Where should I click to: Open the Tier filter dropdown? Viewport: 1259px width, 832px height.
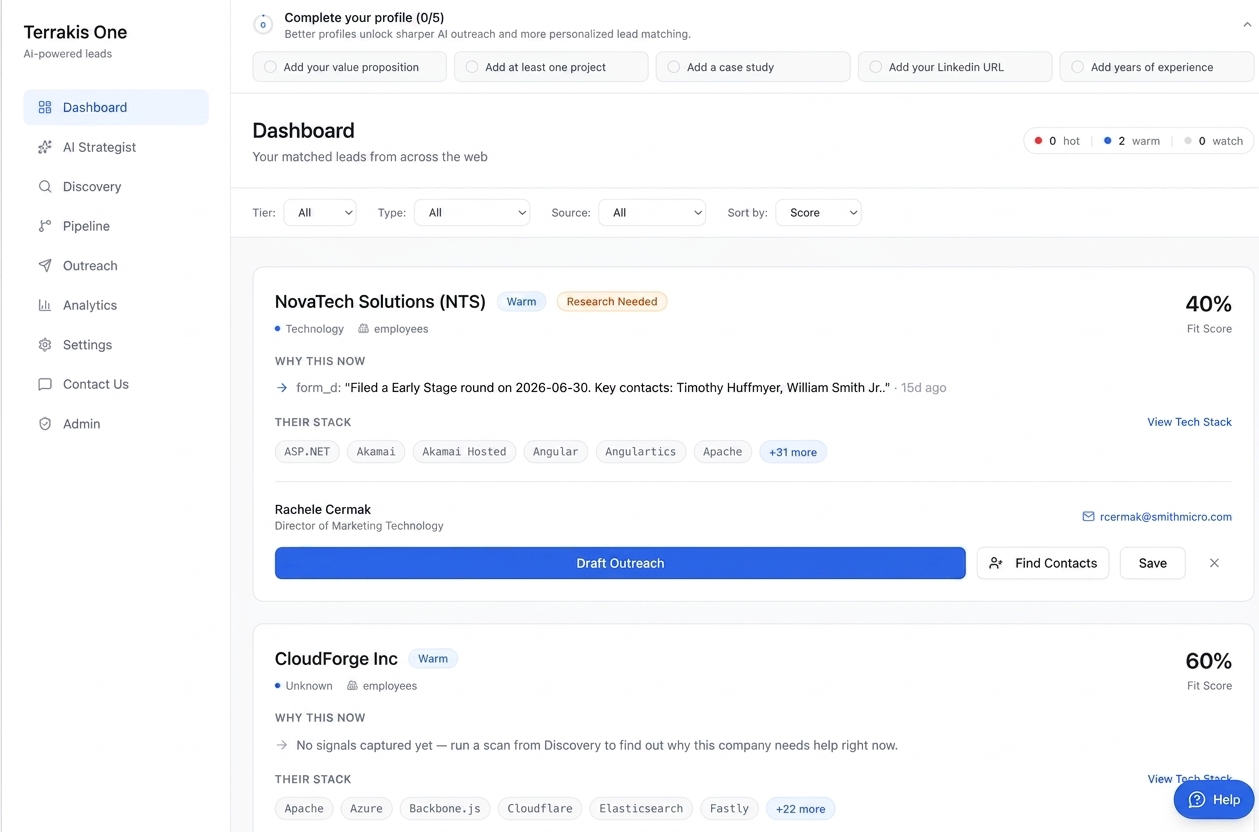[320, 212]
